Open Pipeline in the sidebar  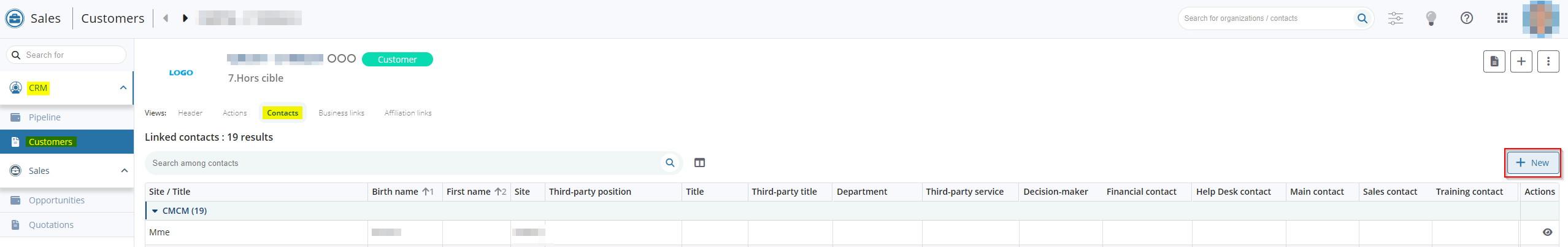pyautogui.click(x=45, y=117)
